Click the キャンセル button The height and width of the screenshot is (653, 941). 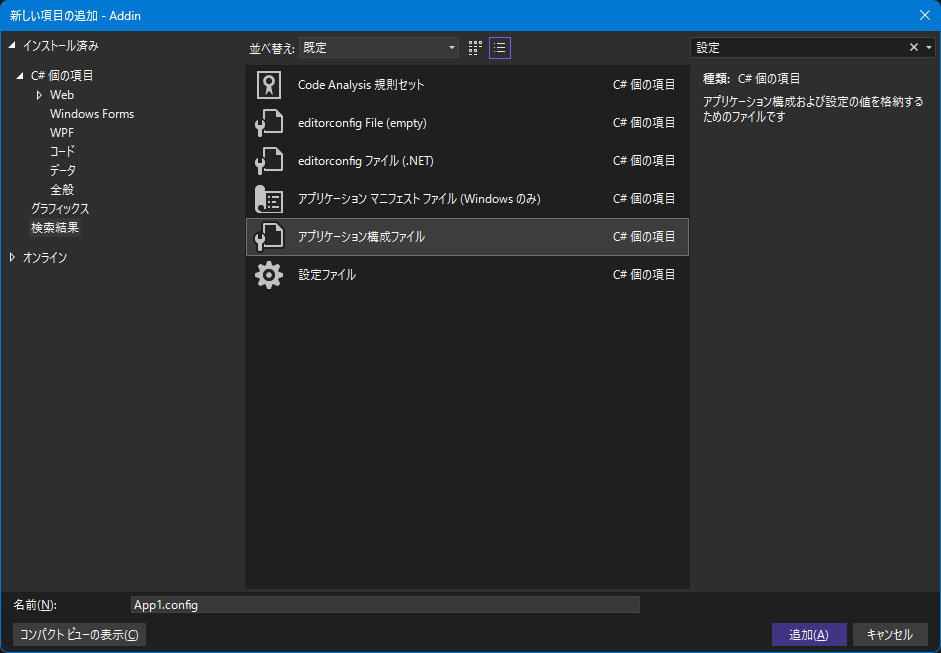(890, 634)
